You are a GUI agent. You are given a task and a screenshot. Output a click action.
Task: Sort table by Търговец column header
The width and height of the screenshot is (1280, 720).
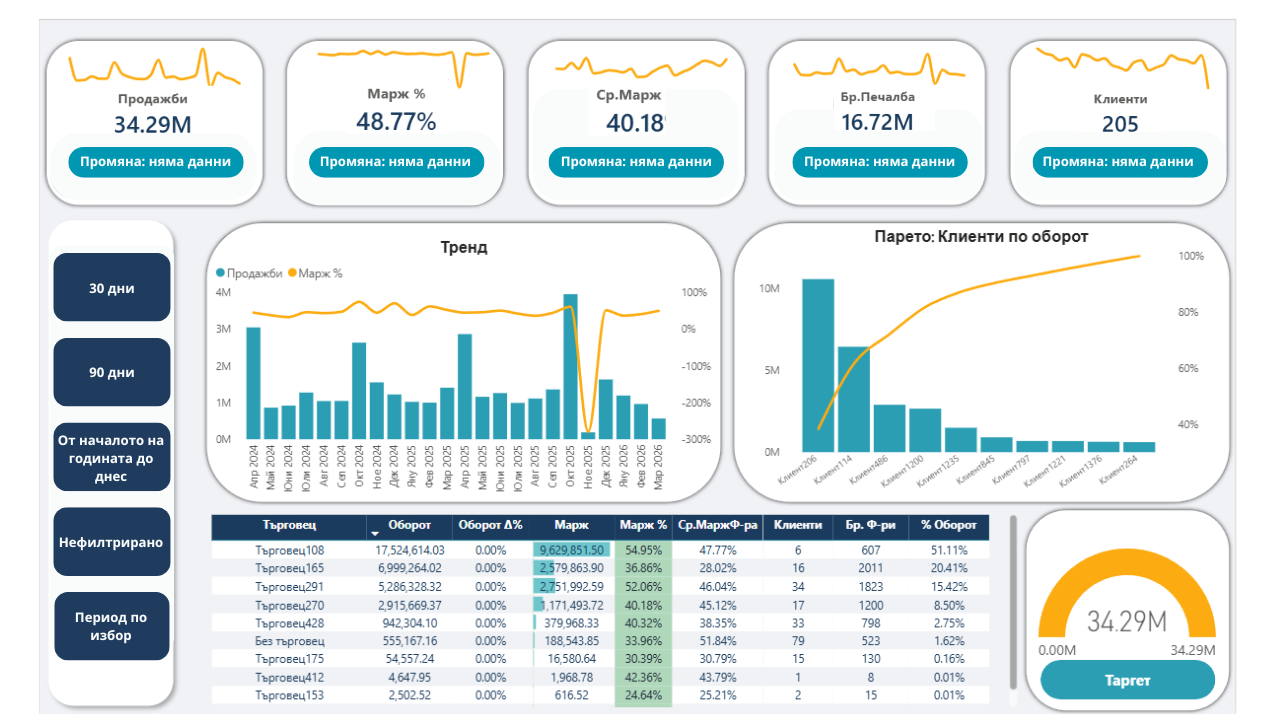tap(289, 525)
